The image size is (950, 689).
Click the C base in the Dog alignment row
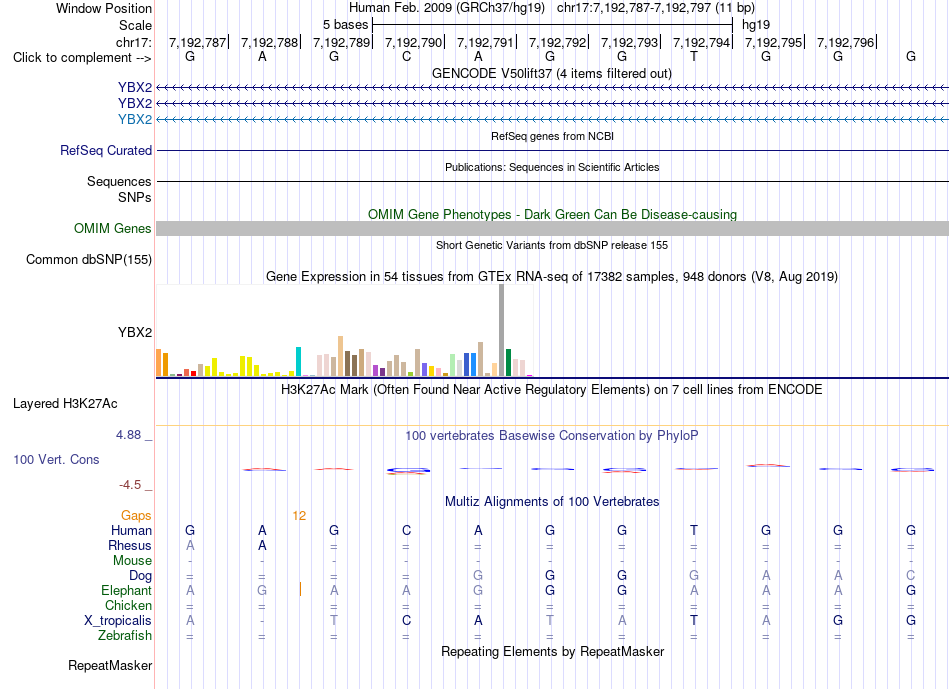[x=911, y=575]
